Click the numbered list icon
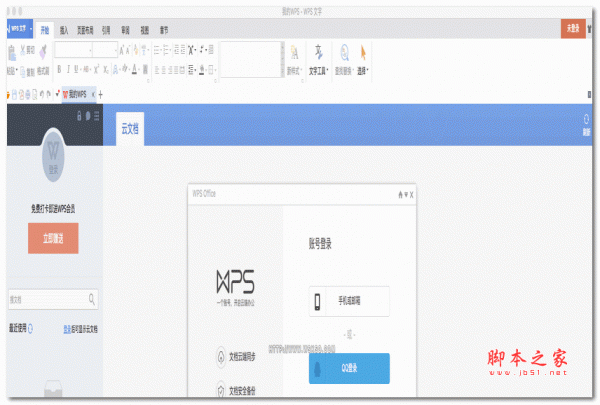The image size is (600, 405). [167, 50]
